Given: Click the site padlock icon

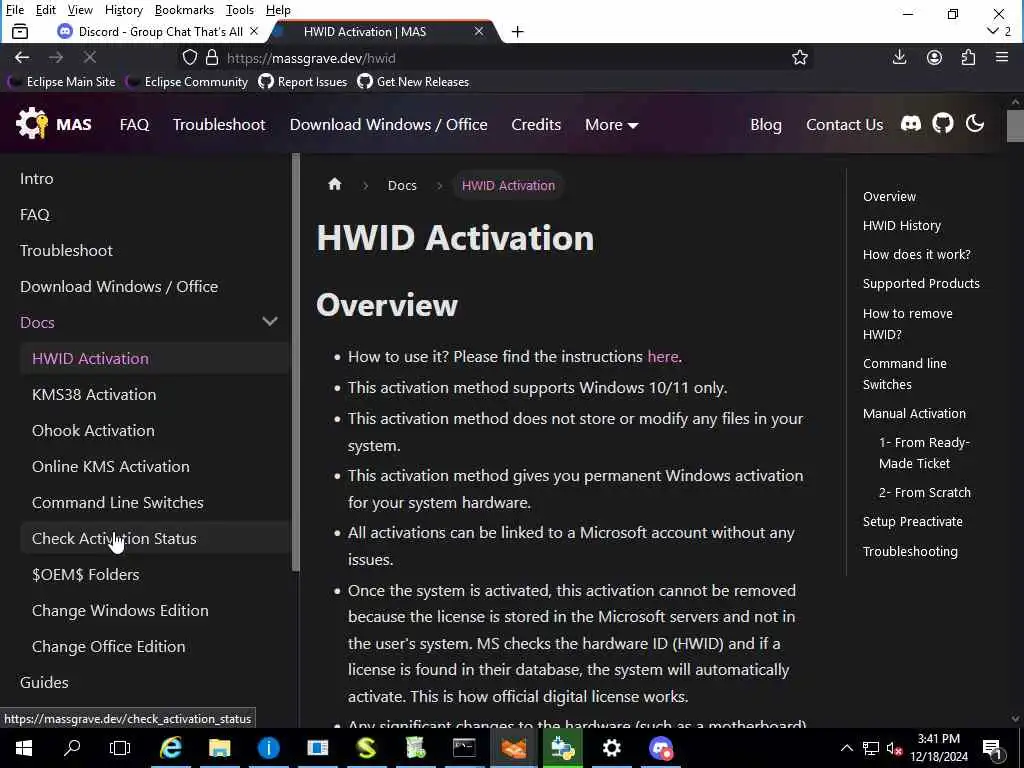Looking at the screenshot, I should pos(212,57).
